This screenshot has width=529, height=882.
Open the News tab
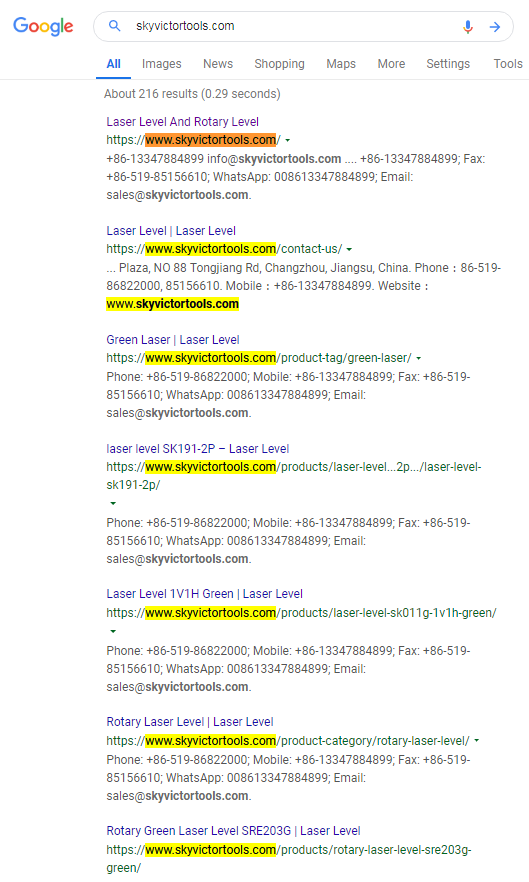[x=218, y=64]
